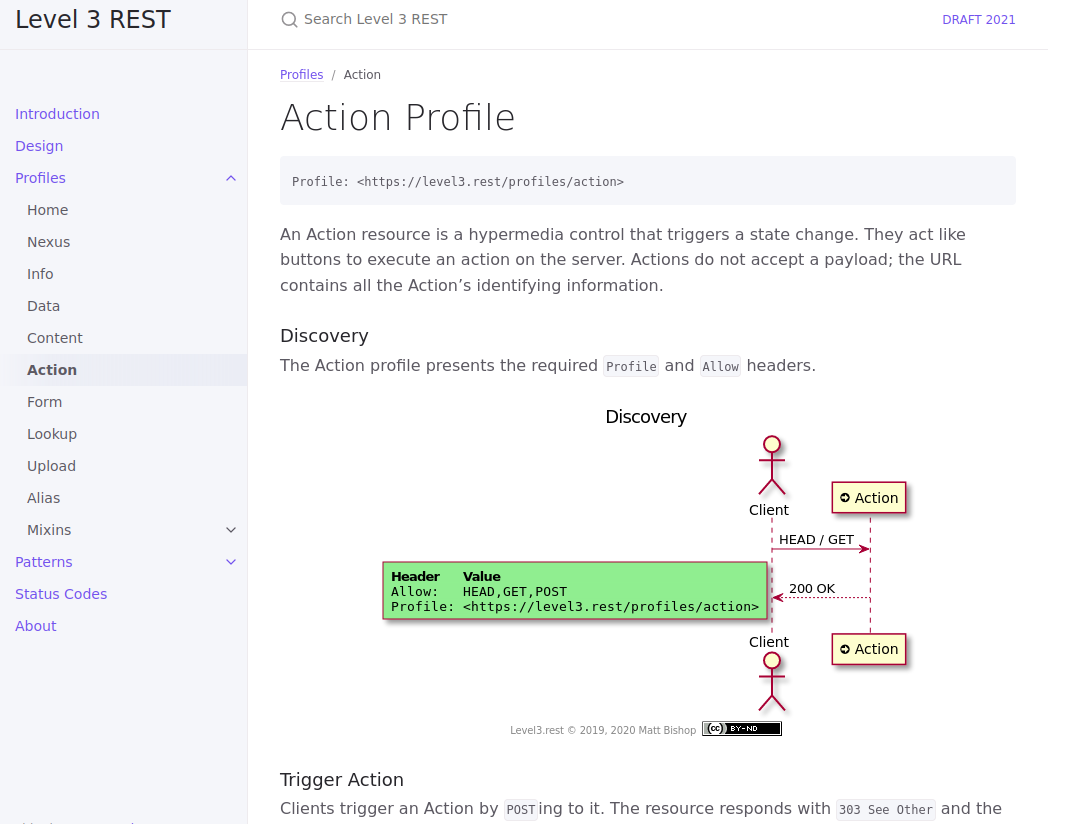The width and height of the screenshot is (1083, 824).
Task: Click the DRAFT 2021 link
Action: click(978, 20)
